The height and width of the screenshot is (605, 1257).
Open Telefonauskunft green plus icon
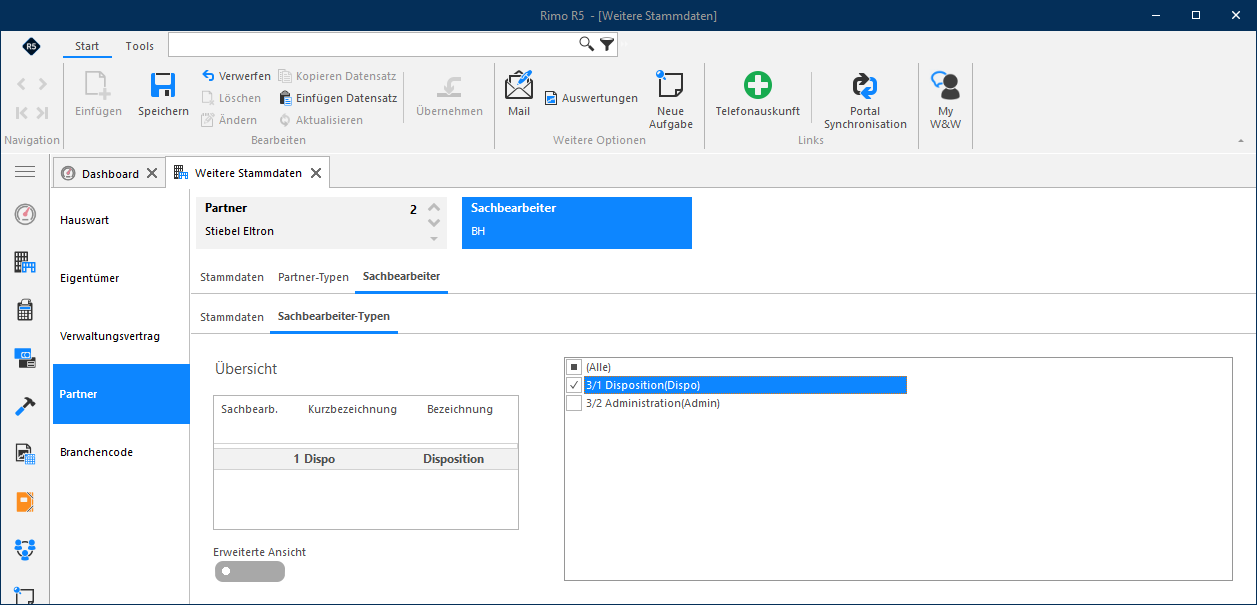tap(757, 85)
